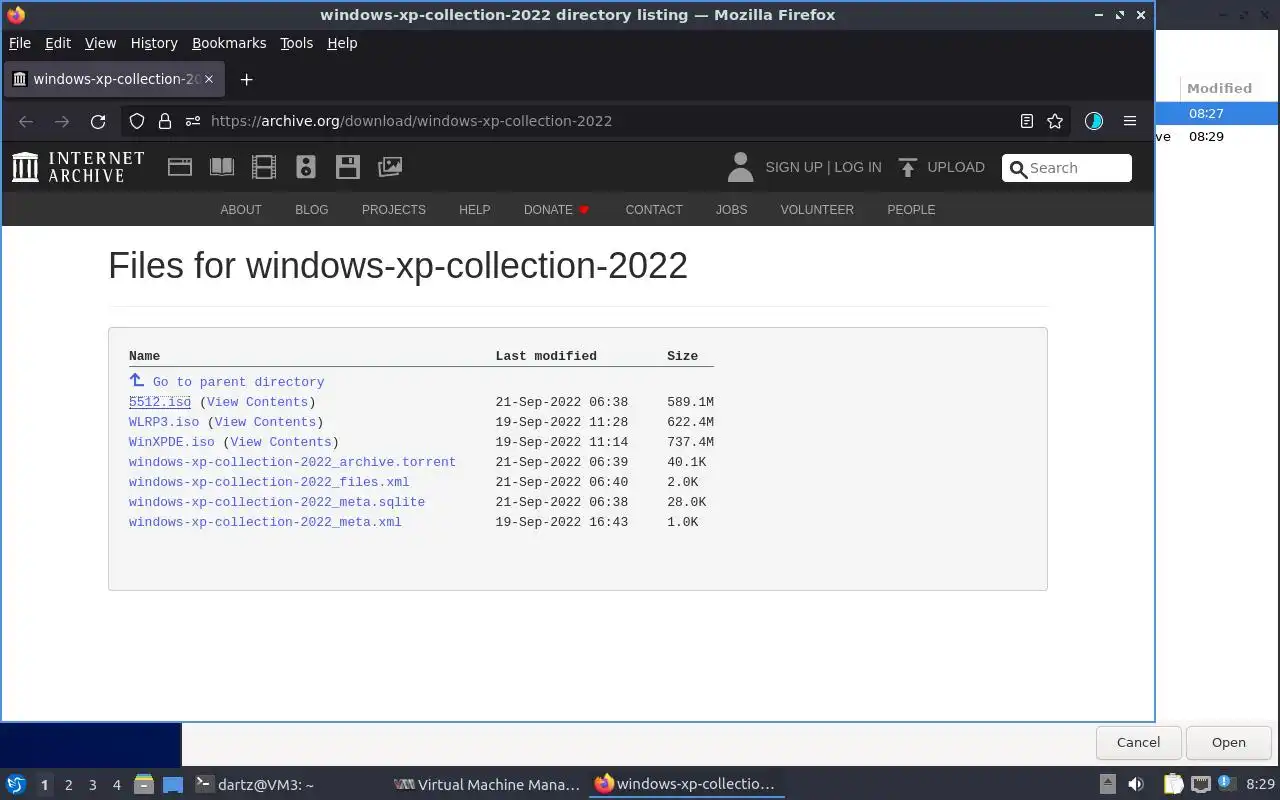The width and height of the screenshot is (1280, 800).
Task: Click the show desktop taskbar icon
Action: pyautogui.click(x=172, y=784)
